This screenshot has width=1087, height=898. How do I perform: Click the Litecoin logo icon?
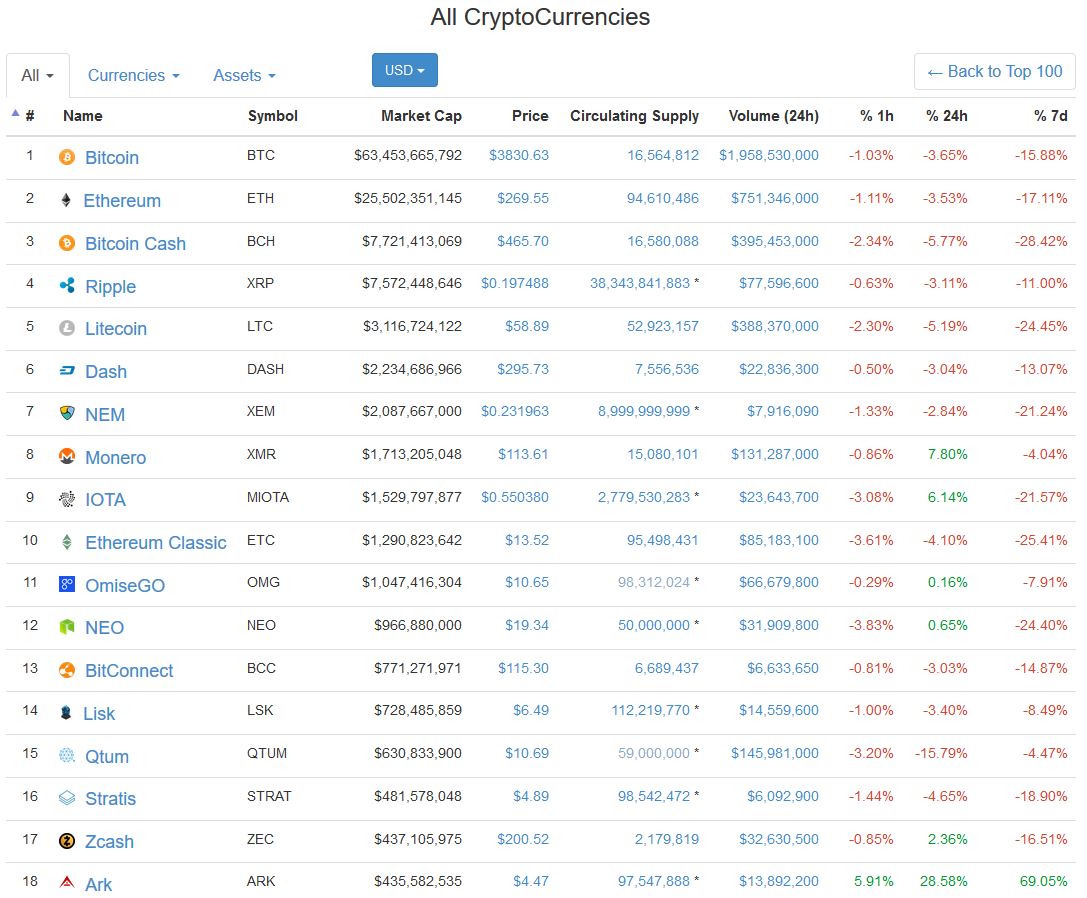coord(67,328)
